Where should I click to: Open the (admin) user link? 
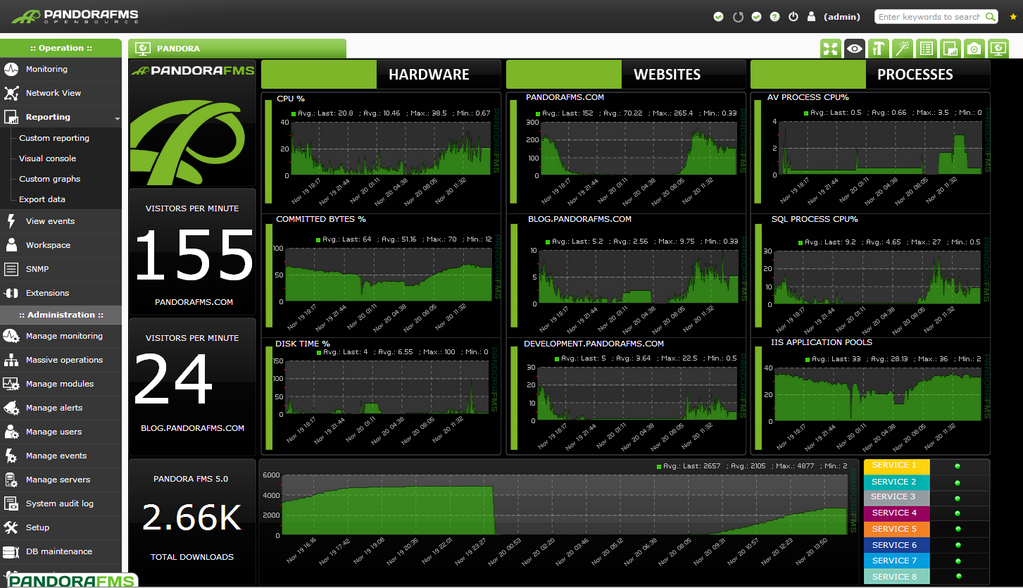842,17
